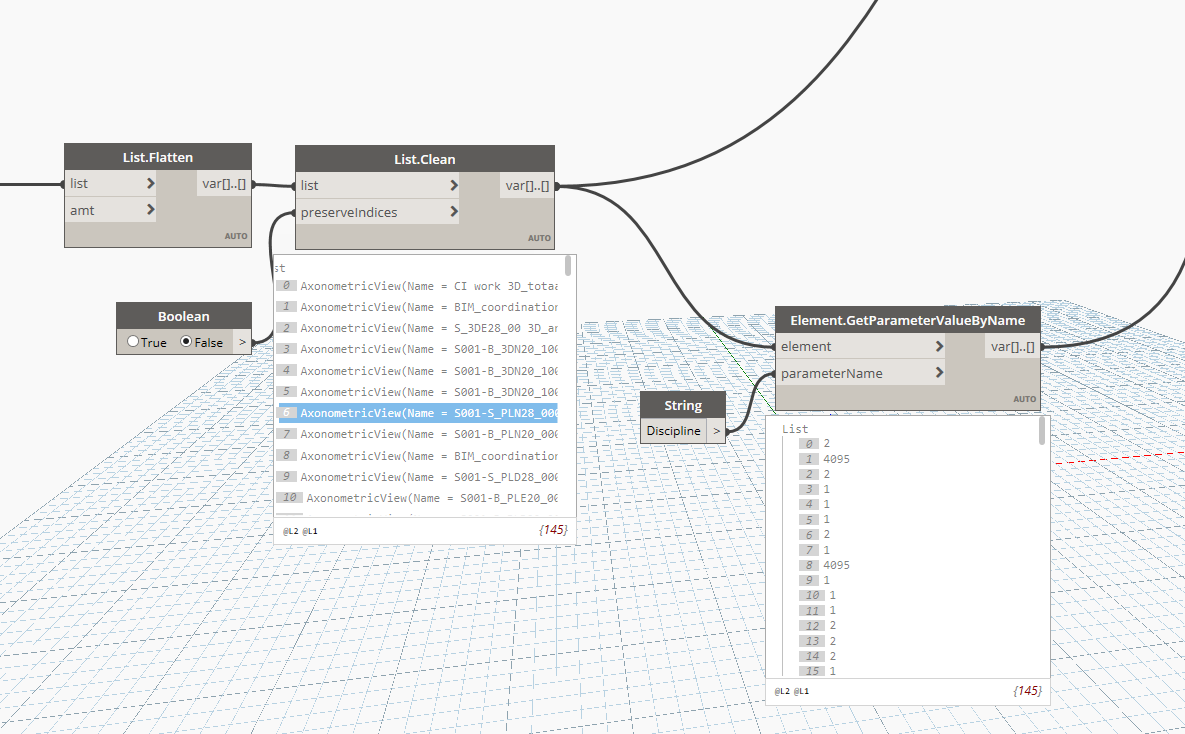Select index 8 value 4095 in values list
The height and width of the screenshot is (734, 1185).
tap(825, 565)
